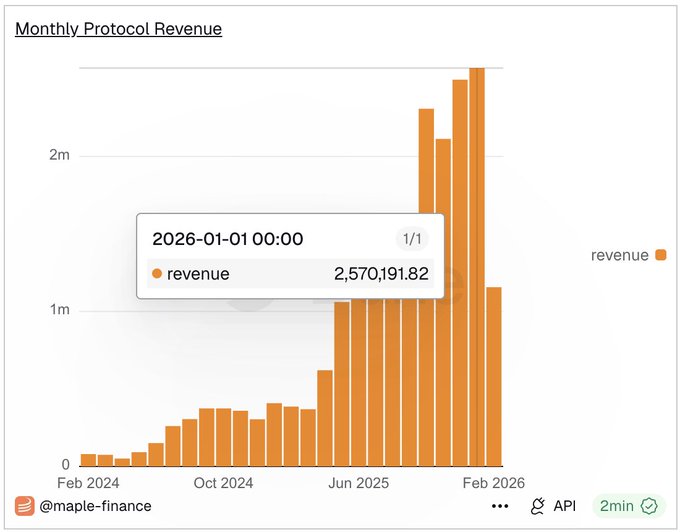Click the 2m y-axis label
The height and width of the screenshot is (532, 680).
pos(59,154)
